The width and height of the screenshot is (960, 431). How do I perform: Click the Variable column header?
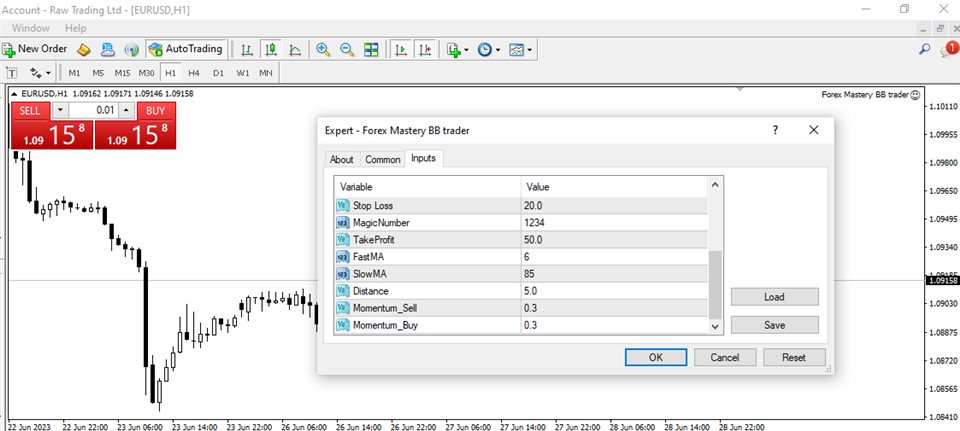click(x=427, y=187)
